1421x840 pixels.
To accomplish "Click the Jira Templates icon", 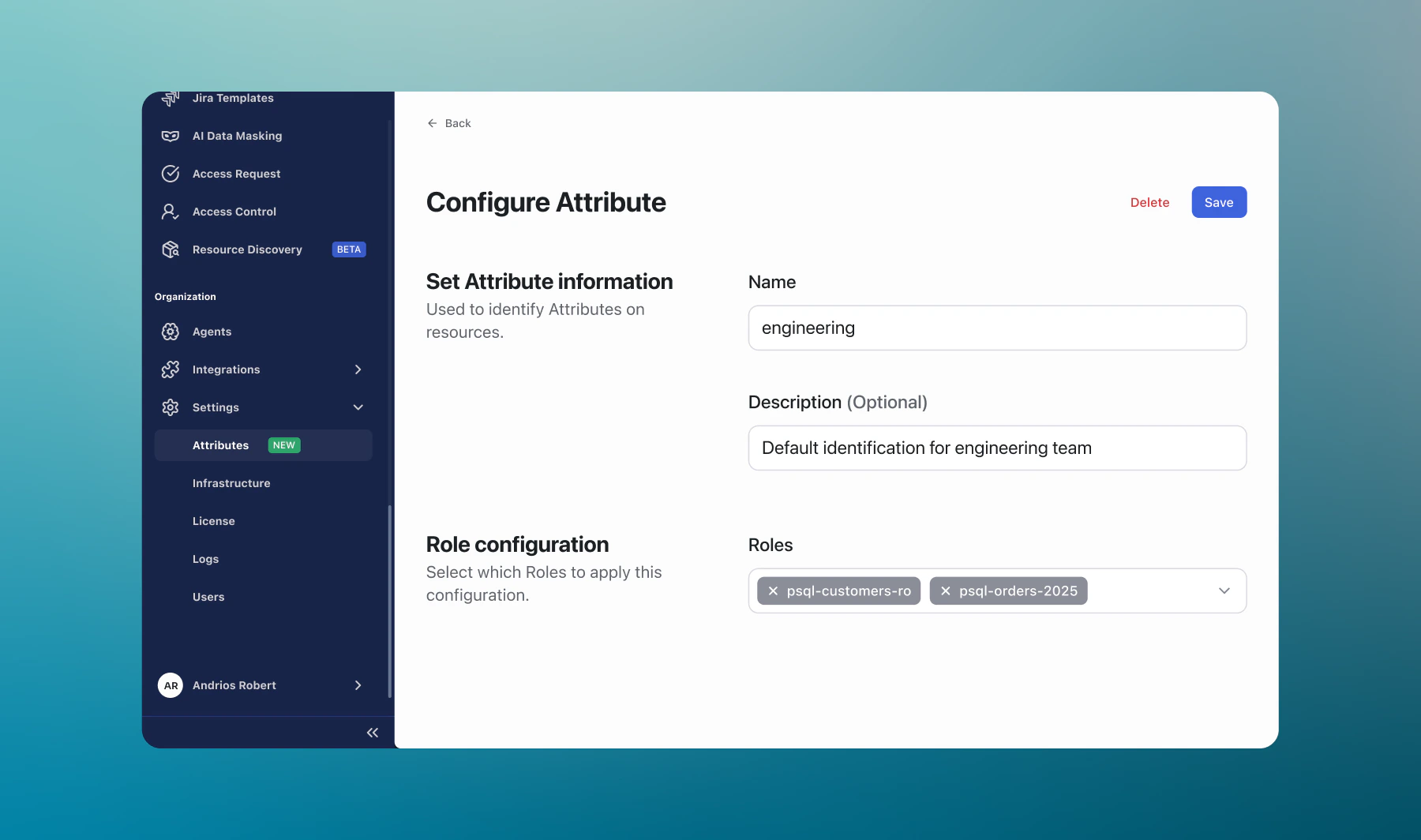I will click(x=171, y=98).
